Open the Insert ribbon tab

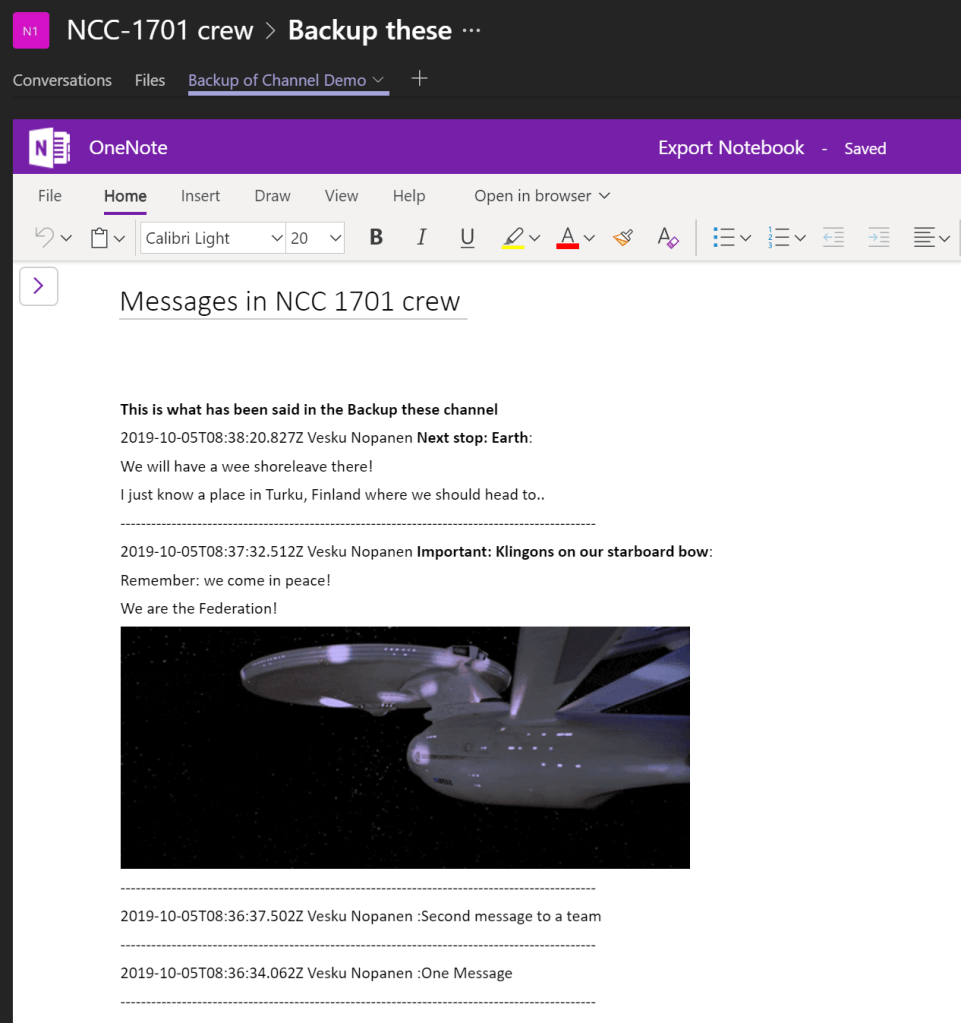coord(200,196)
